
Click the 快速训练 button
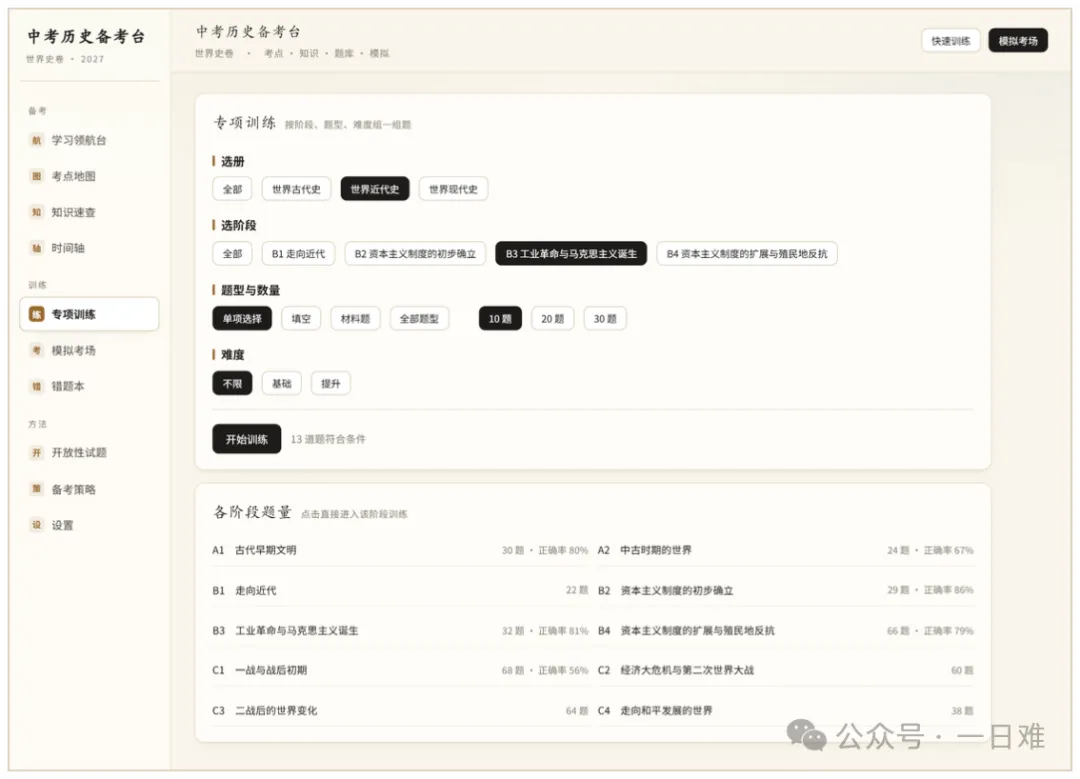coord(951,41)
